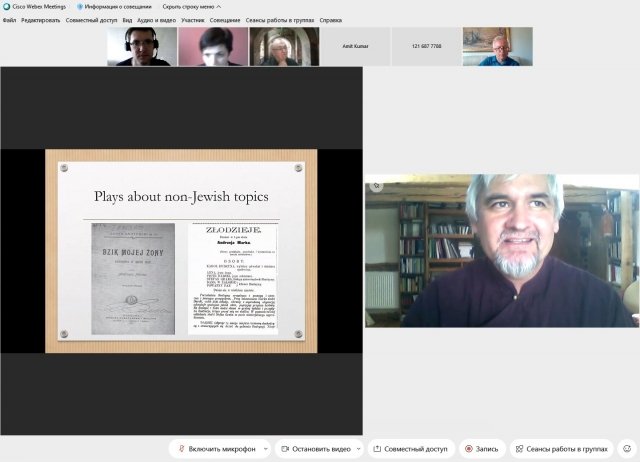This screenshot has height=462, width=640.
Task: Expand the video options arrow
Action: 358,449
